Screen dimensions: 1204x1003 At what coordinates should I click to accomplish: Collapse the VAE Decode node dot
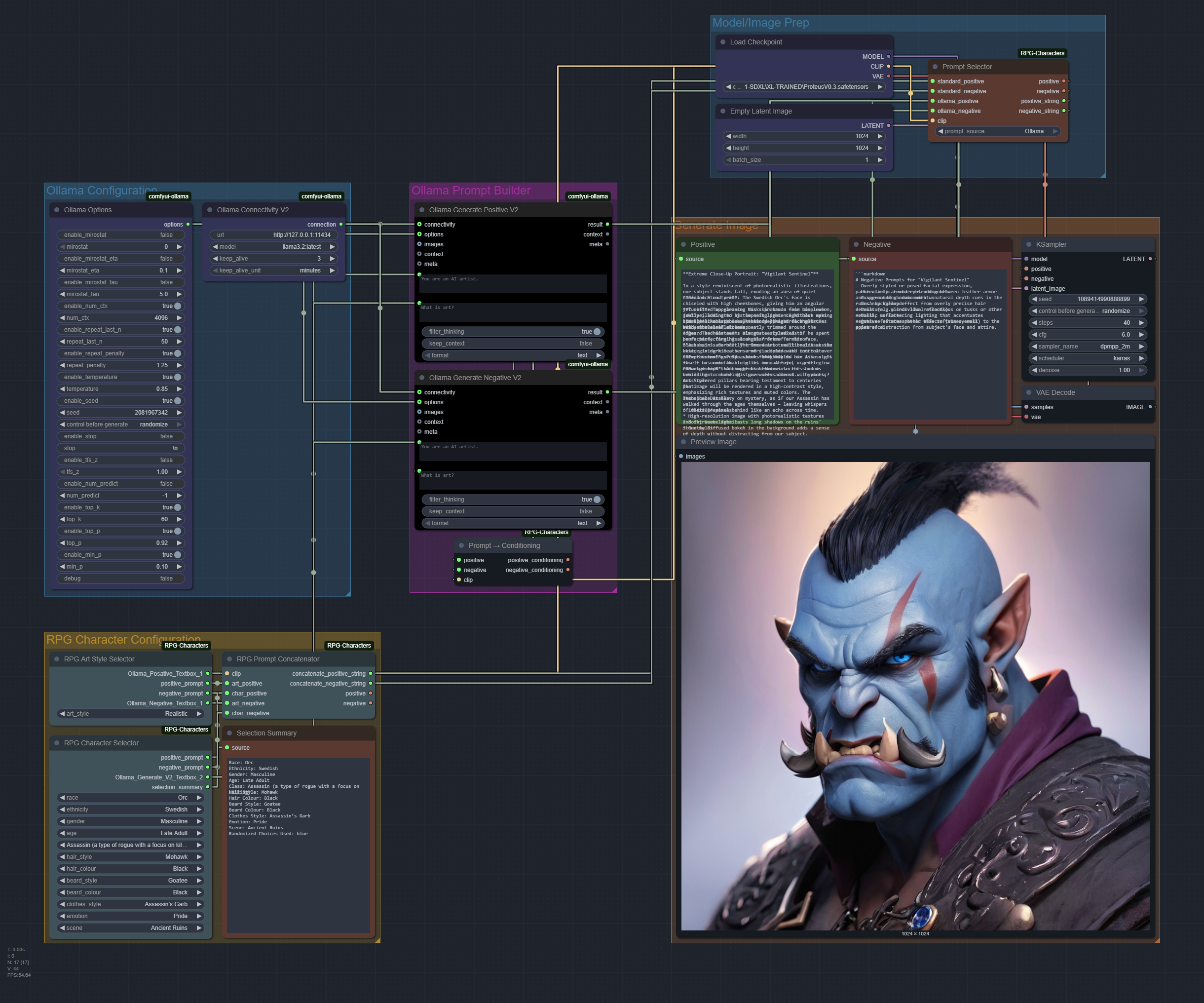point(1028,393)
